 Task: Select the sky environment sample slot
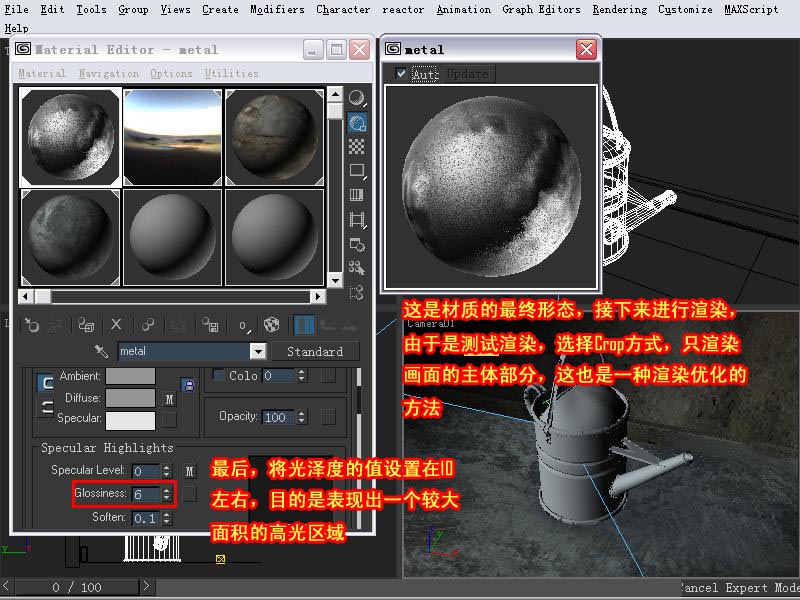(172, 137)
